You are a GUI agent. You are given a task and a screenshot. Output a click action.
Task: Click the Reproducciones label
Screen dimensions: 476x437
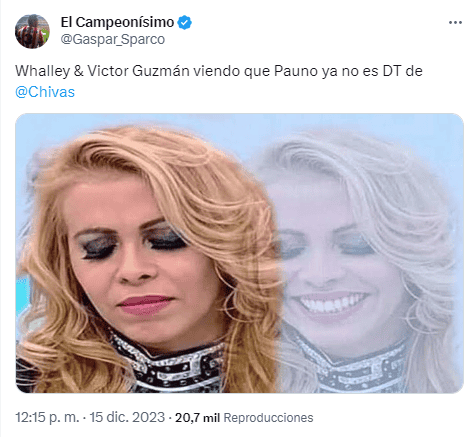(268, 418)
